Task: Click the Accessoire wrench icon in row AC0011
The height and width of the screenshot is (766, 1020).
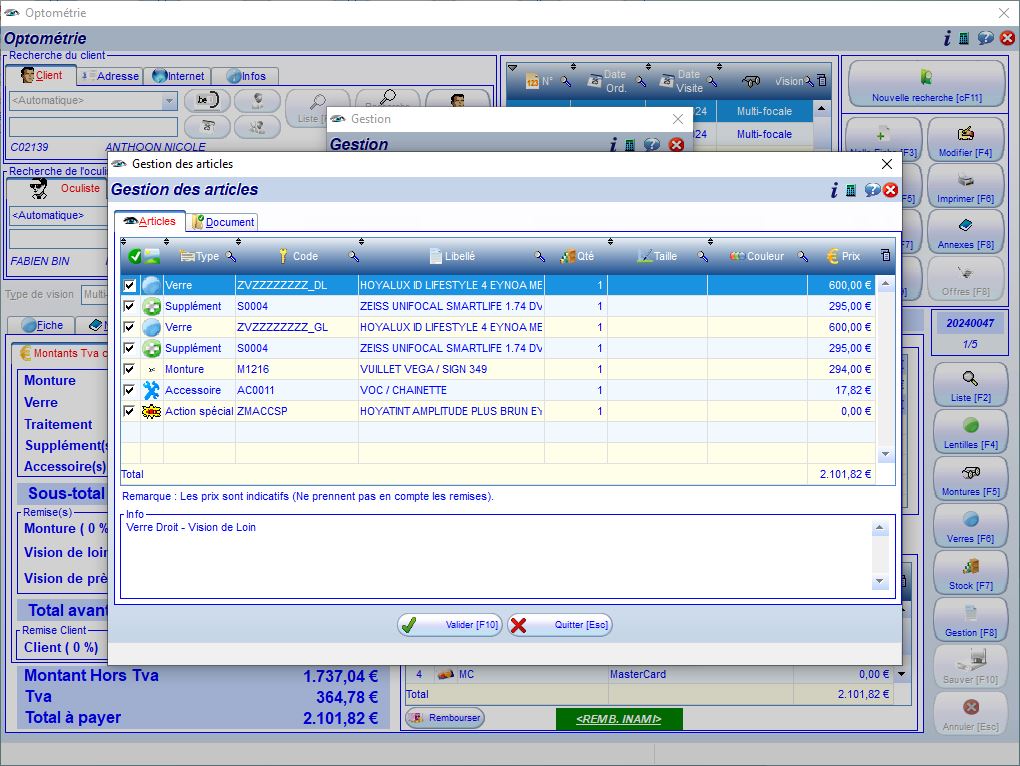Action: 152,390
